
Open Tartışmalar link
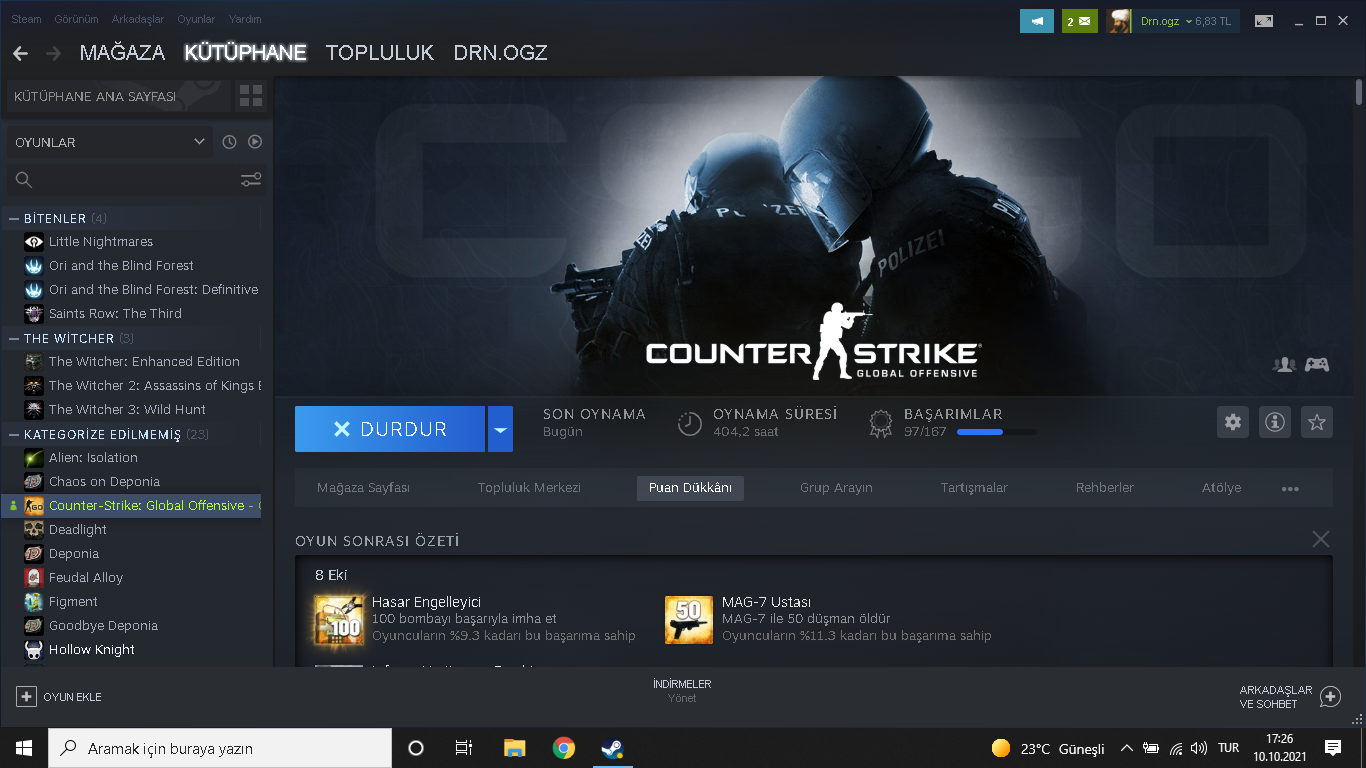click(974, 488)
